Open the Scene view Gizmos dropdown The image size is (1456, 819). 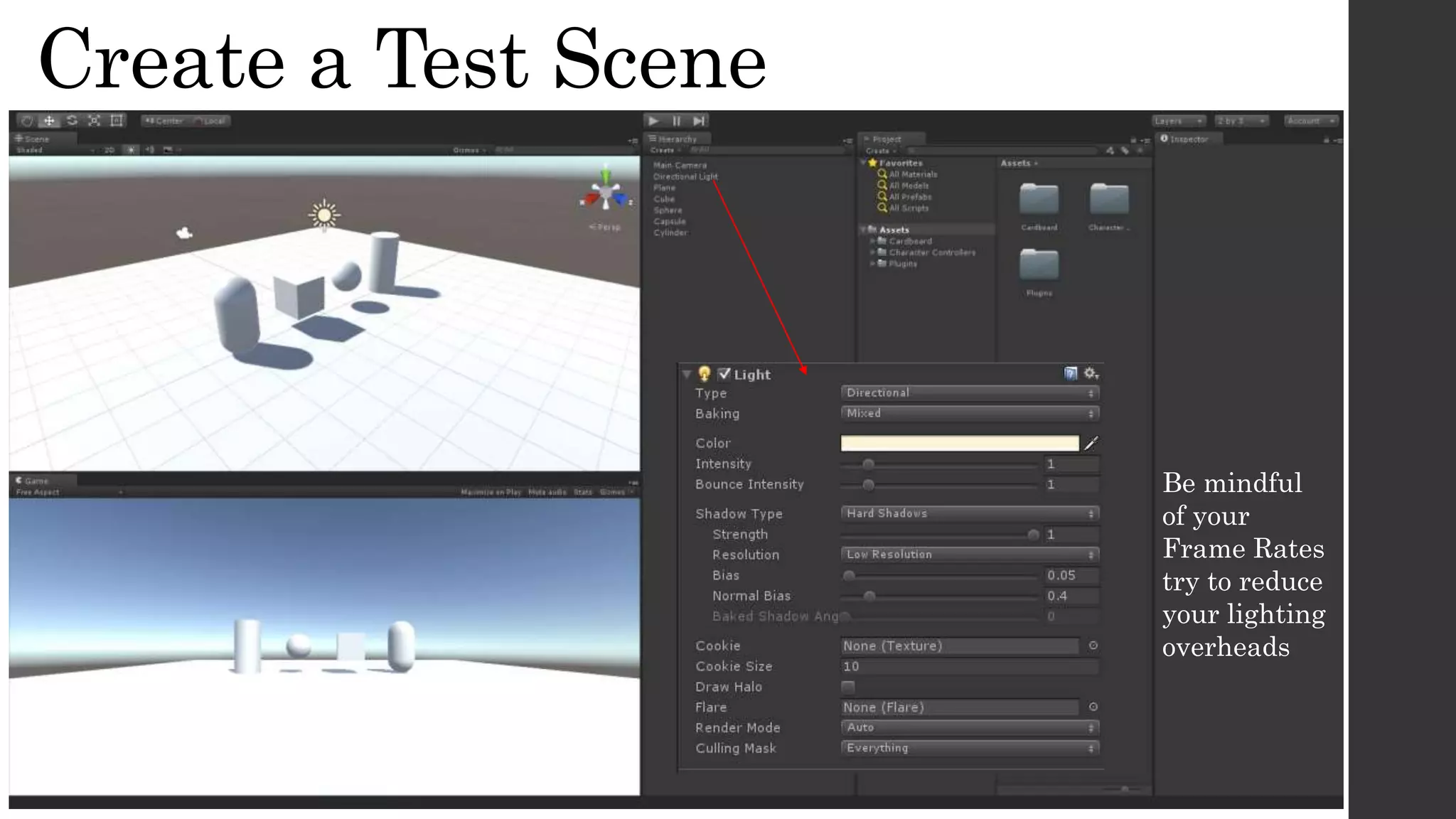(x=469, y=150)
